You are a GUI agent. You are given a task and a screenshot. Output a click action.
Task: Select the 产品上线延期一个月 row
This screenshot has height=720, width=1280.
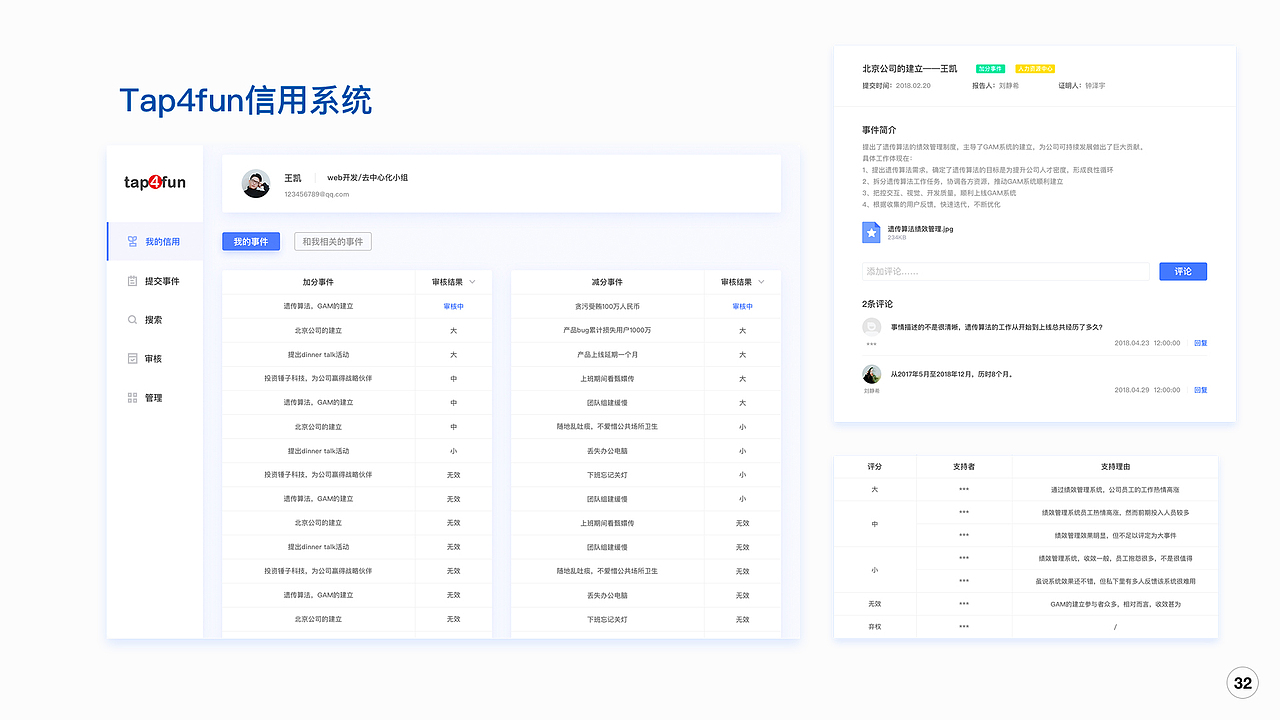645,355
